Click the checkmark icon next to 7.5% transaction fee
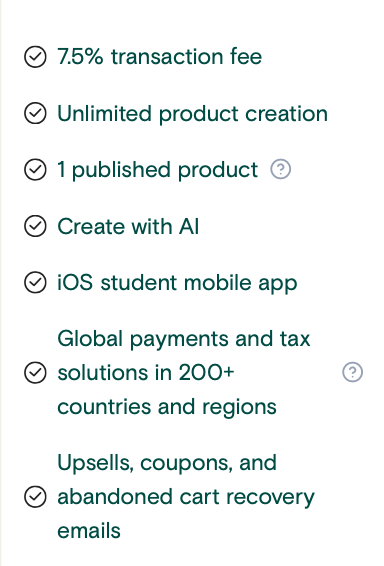The image size is (384, 566). pos(35,57)
